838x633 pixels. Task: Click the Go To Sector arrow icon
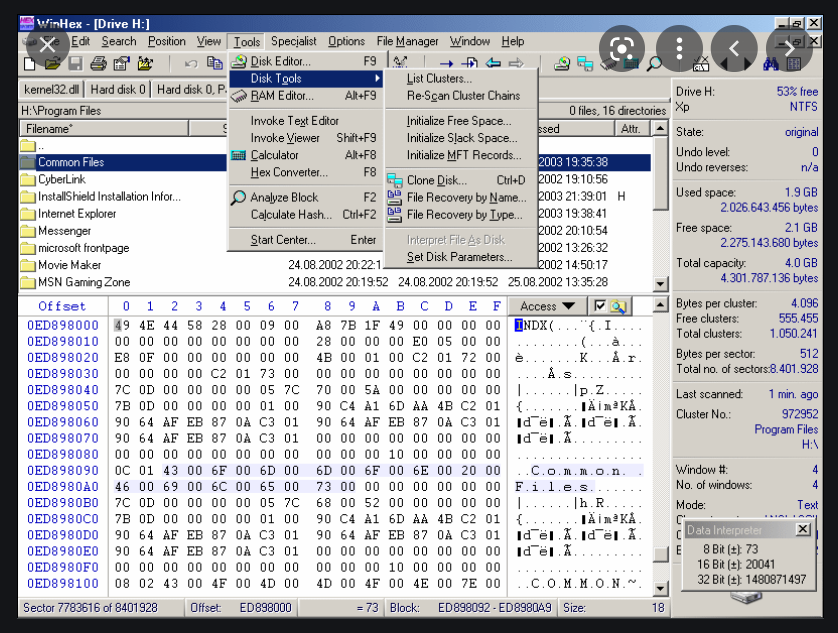tap(469, 64)
